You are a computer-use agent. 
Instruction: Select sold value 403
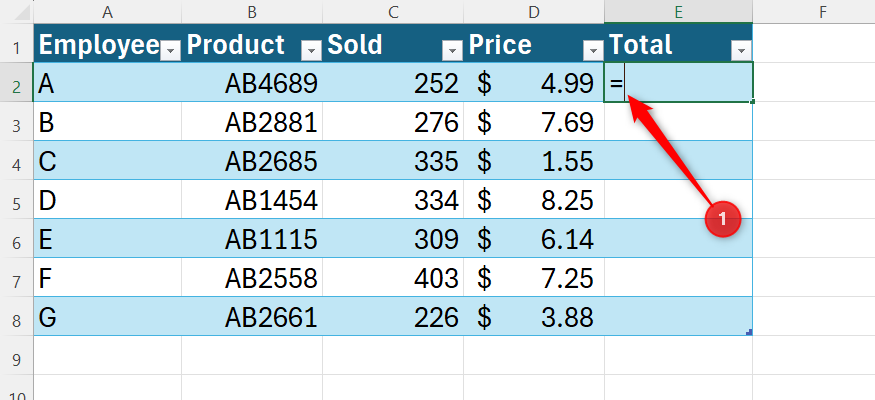(393, 277)
